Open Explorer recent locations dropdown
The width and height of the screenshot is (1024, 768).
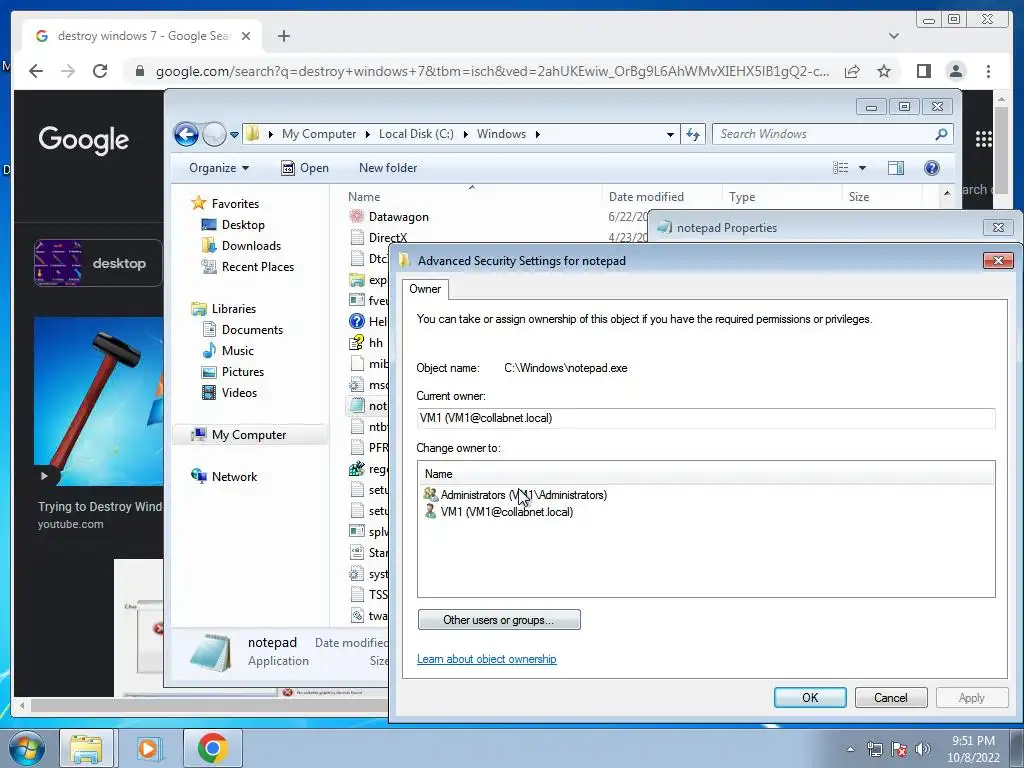point(234,135)
